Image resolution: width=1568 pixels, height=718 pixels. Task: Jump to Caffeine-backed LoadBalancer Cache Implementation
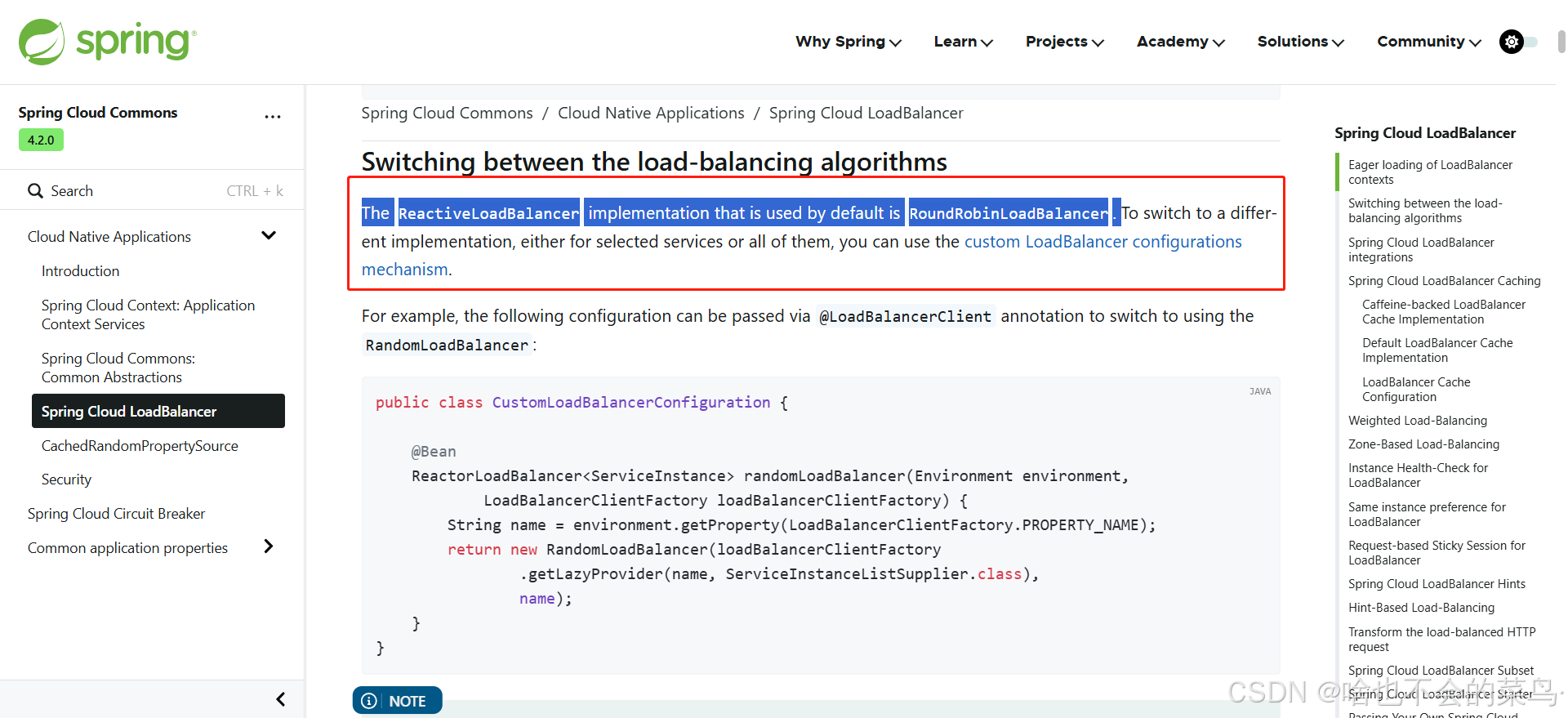(x=1444, y=312)
